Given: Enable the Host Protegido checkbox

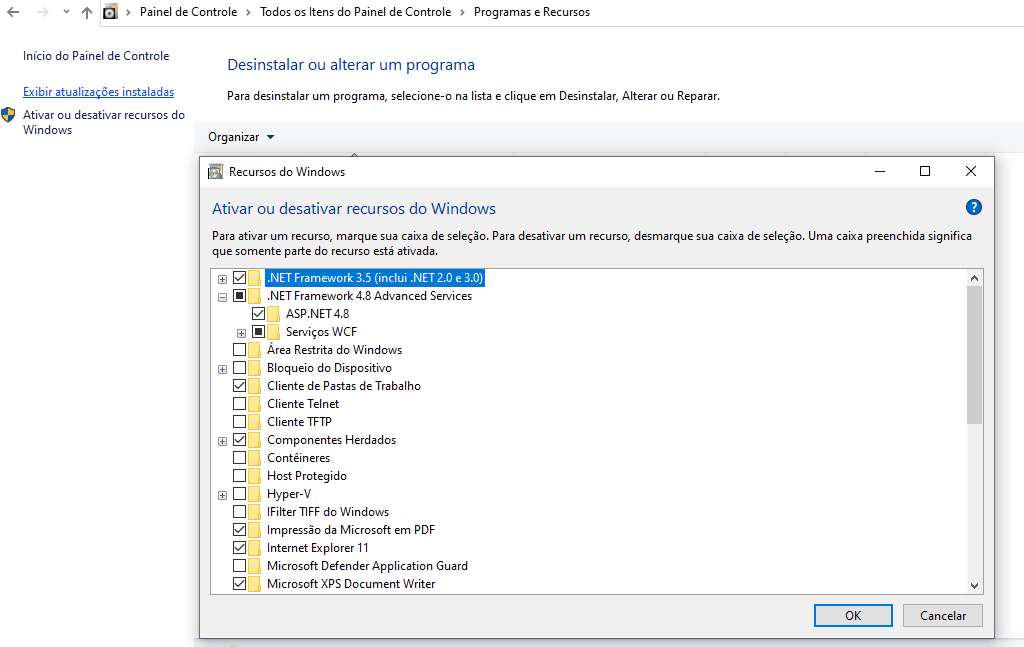Looking at the screenshot, I should (240, 476).
